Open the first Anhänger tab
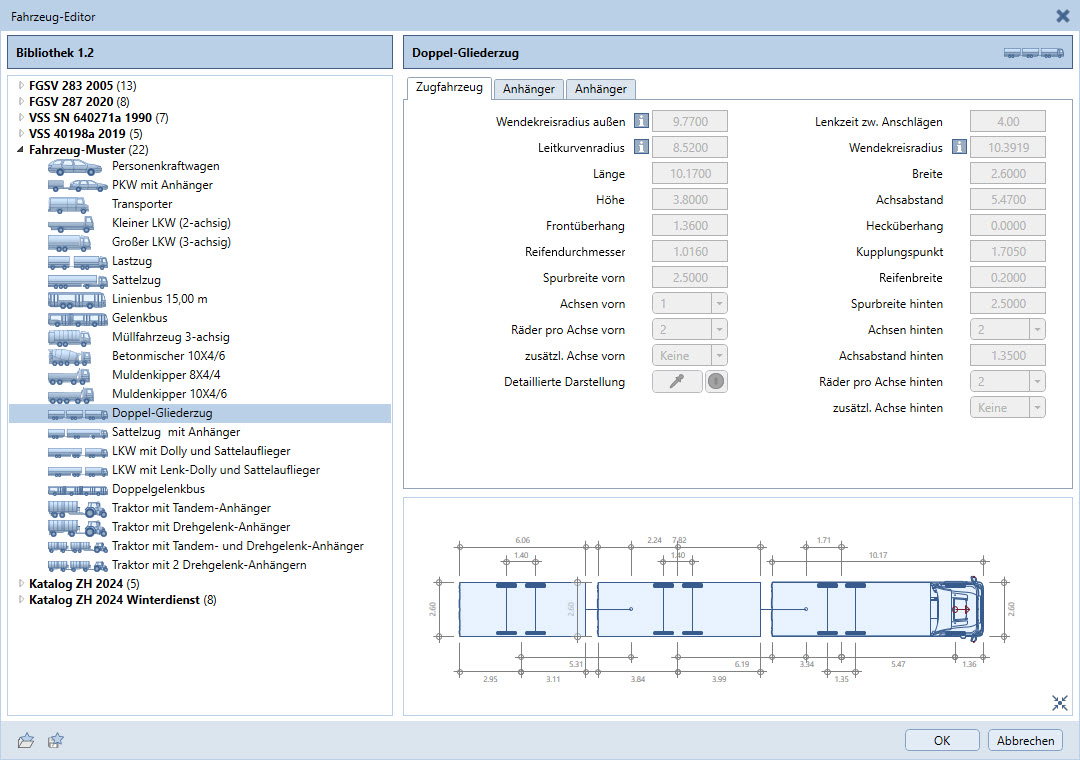The height and width of the screenshot is (760, 1080). tap(529, 89)
